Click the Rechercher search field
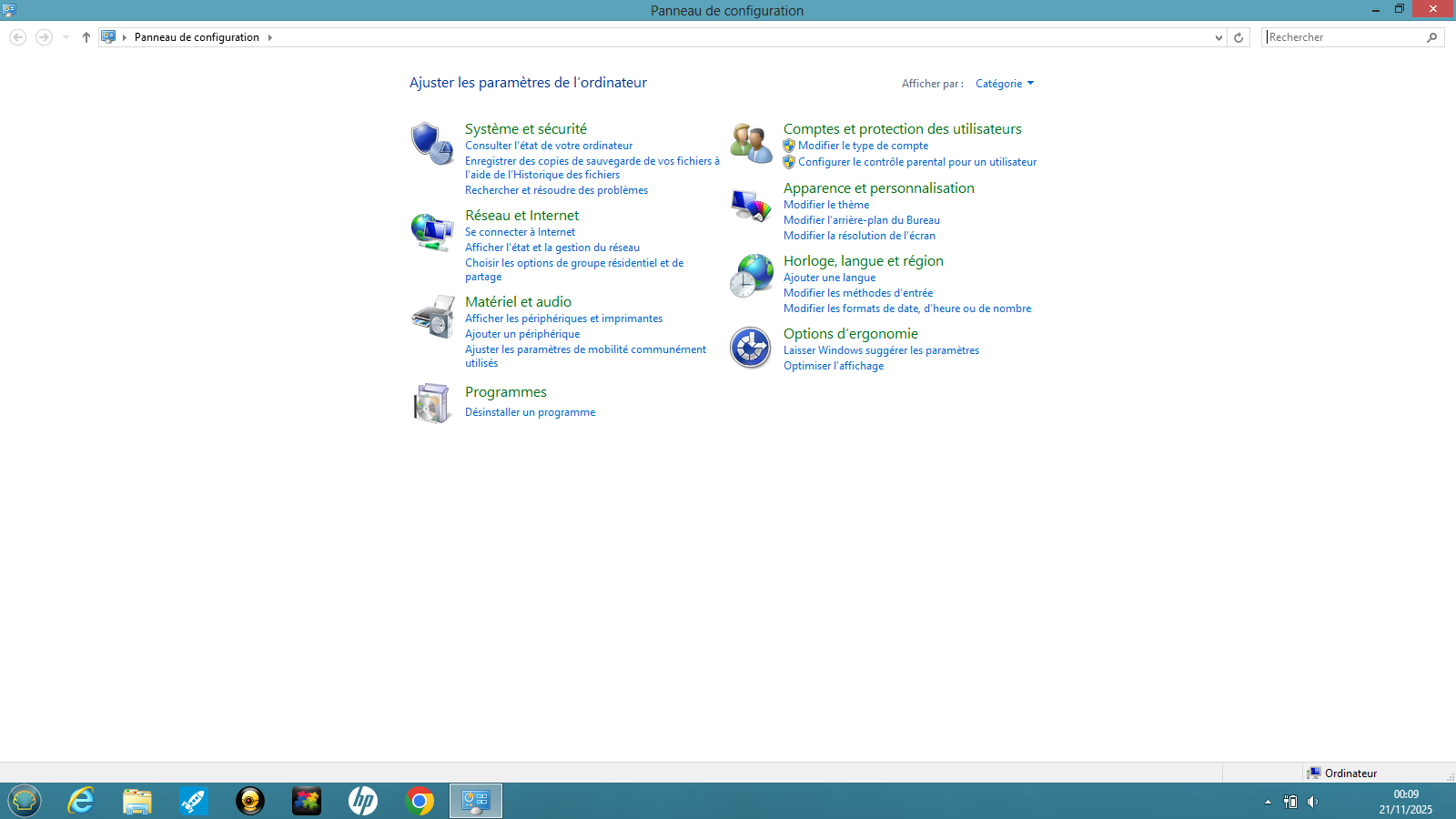Screen dimensions: 1456x819 1345,37
